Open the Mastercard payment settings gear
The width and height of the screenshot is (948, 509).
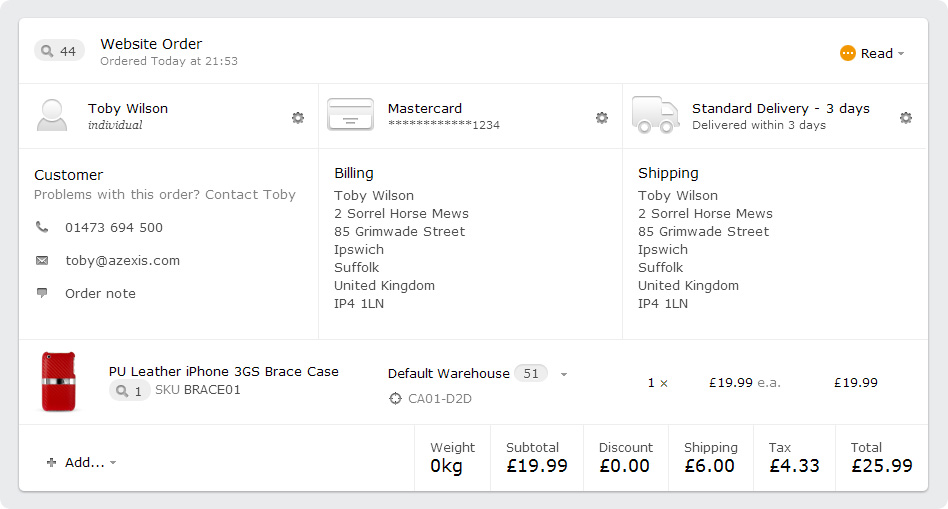coord(602,117)
